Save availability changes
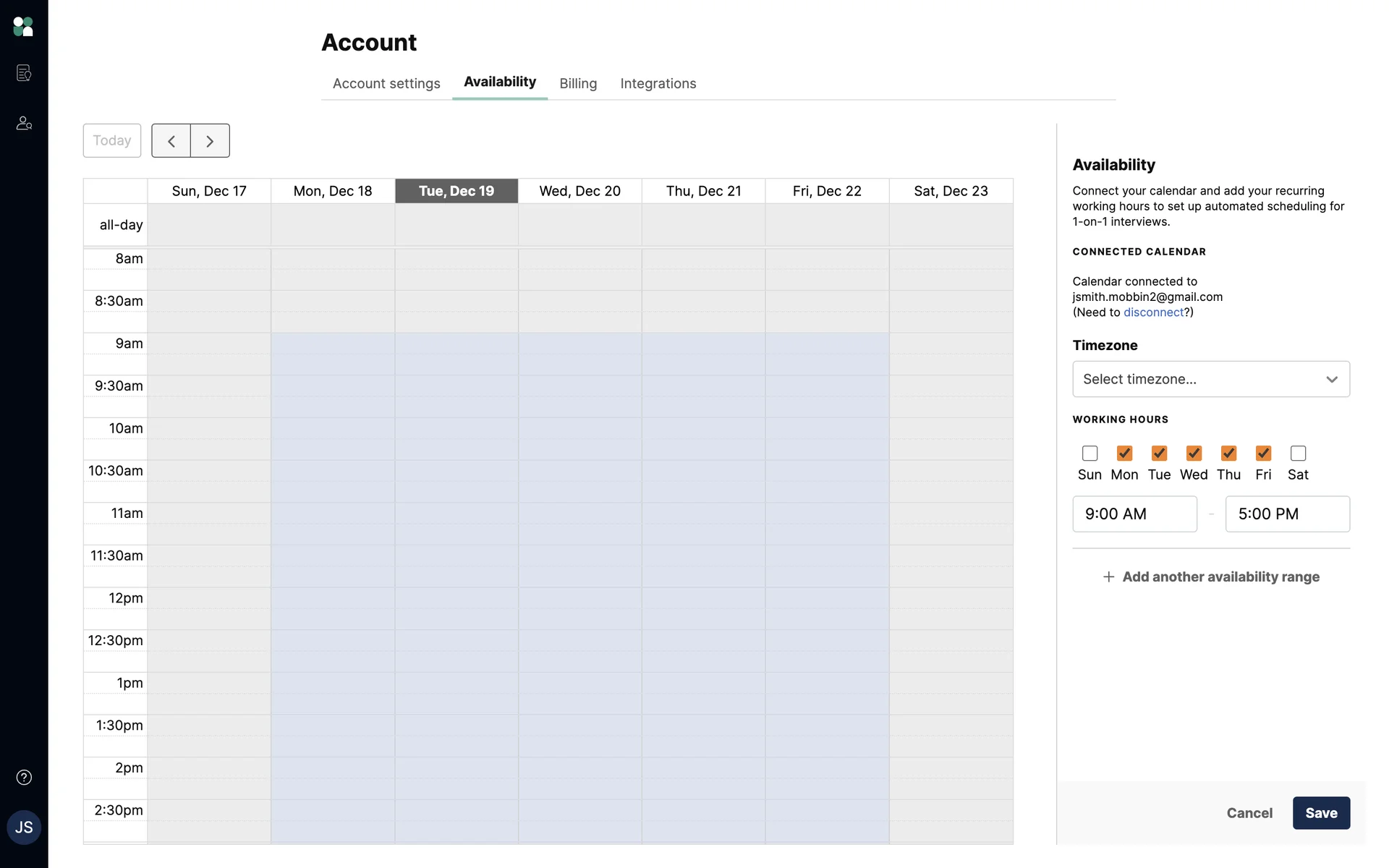 (1320, 813)
